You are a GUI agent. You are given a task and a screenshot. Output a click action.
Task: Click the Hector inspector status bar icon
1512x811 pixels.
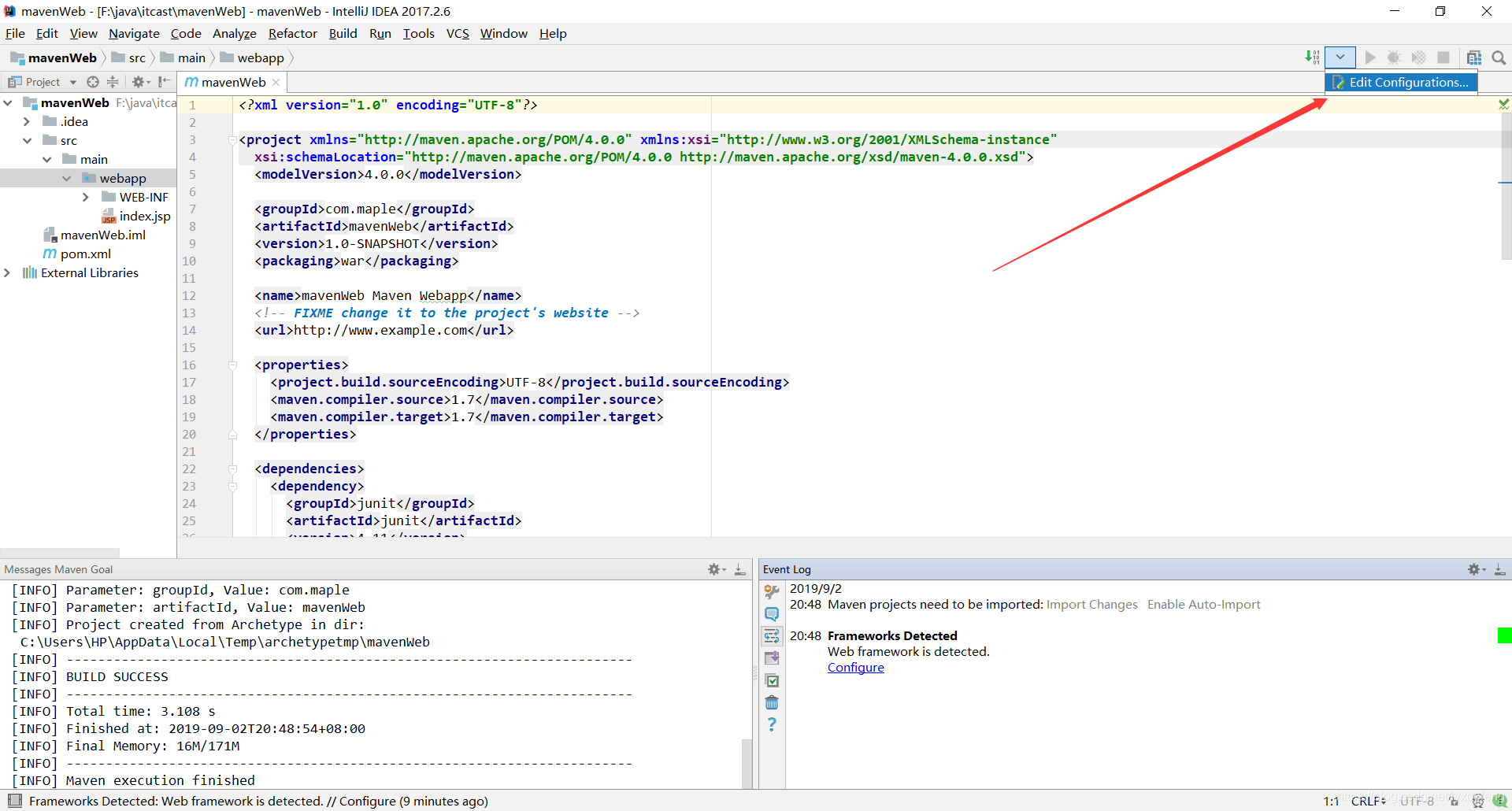point(1478,801)
